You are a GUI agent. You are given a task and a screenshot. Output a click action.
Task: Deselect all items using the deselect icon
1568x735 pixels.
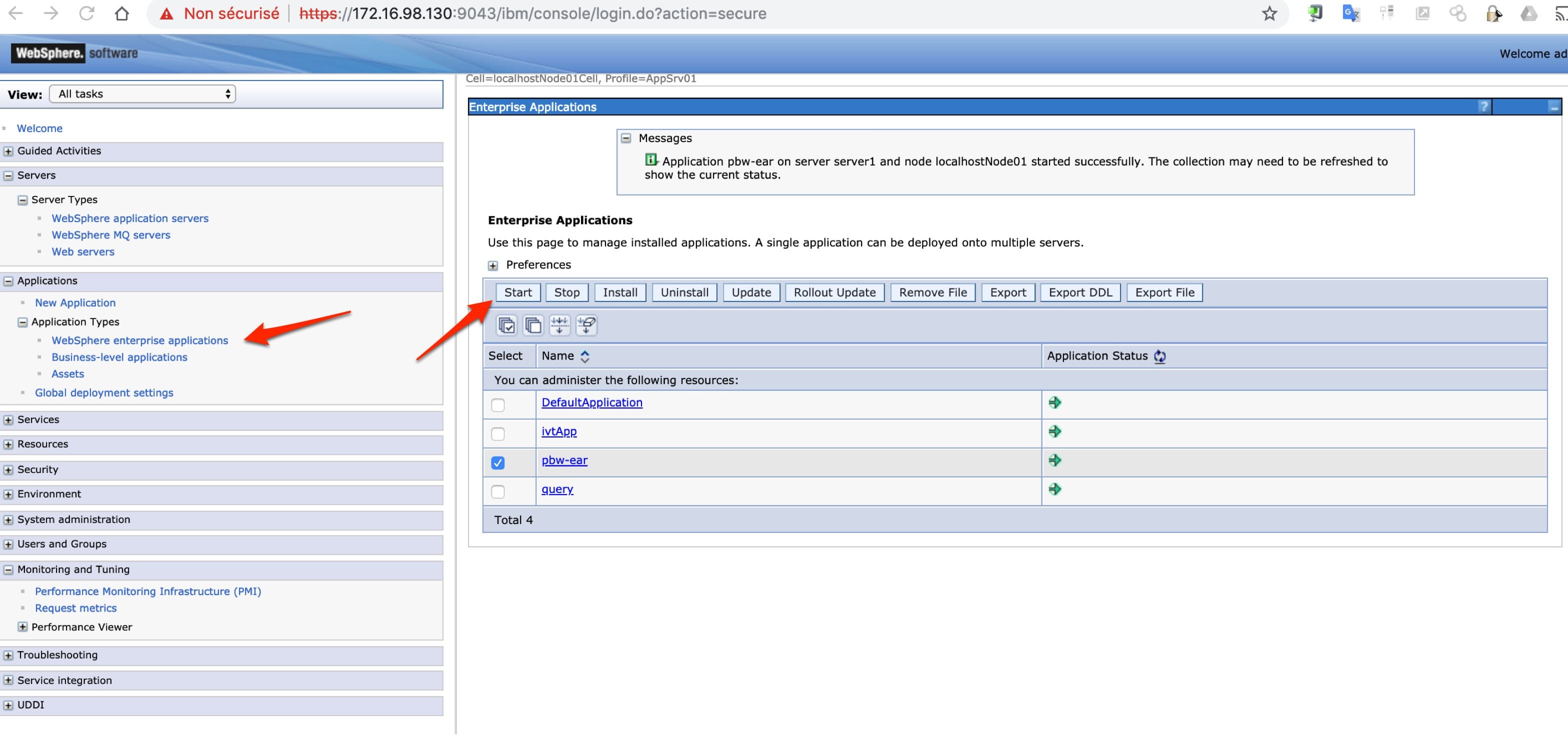point(532,325)
